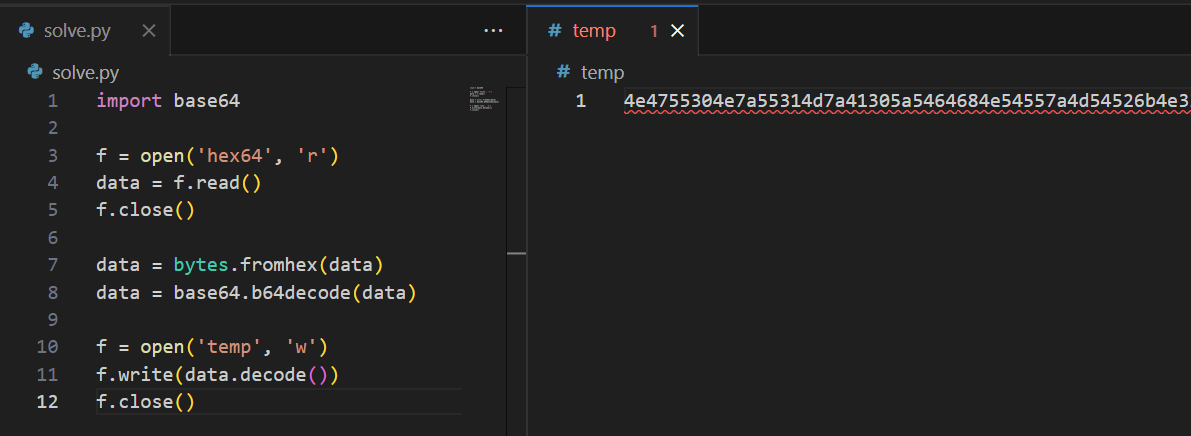Select the solve.py breadcrumb label

(x=86, y=72)
